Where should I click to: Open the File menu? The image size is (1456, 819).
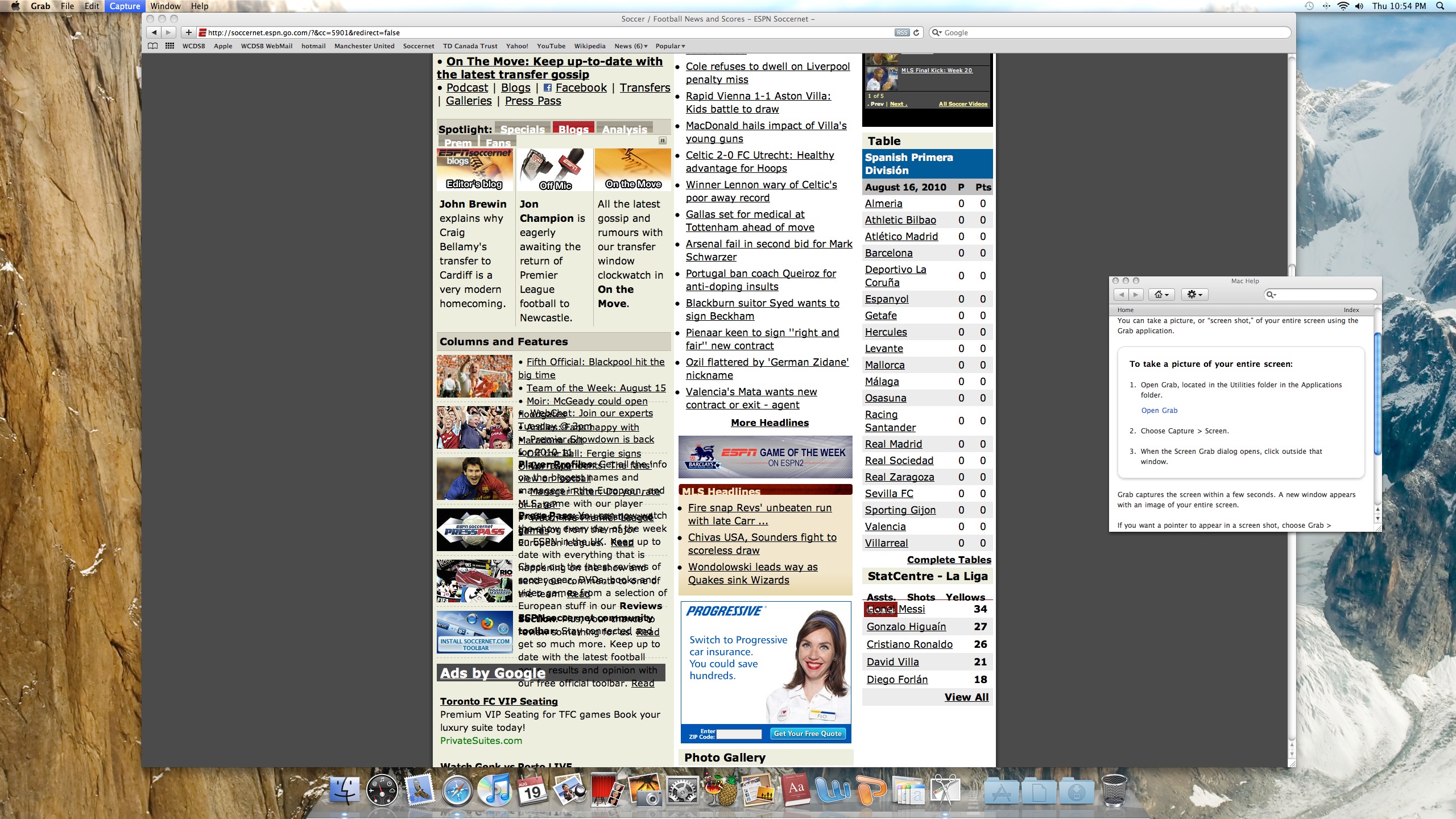pyautogui.click(x=67, y=6)
